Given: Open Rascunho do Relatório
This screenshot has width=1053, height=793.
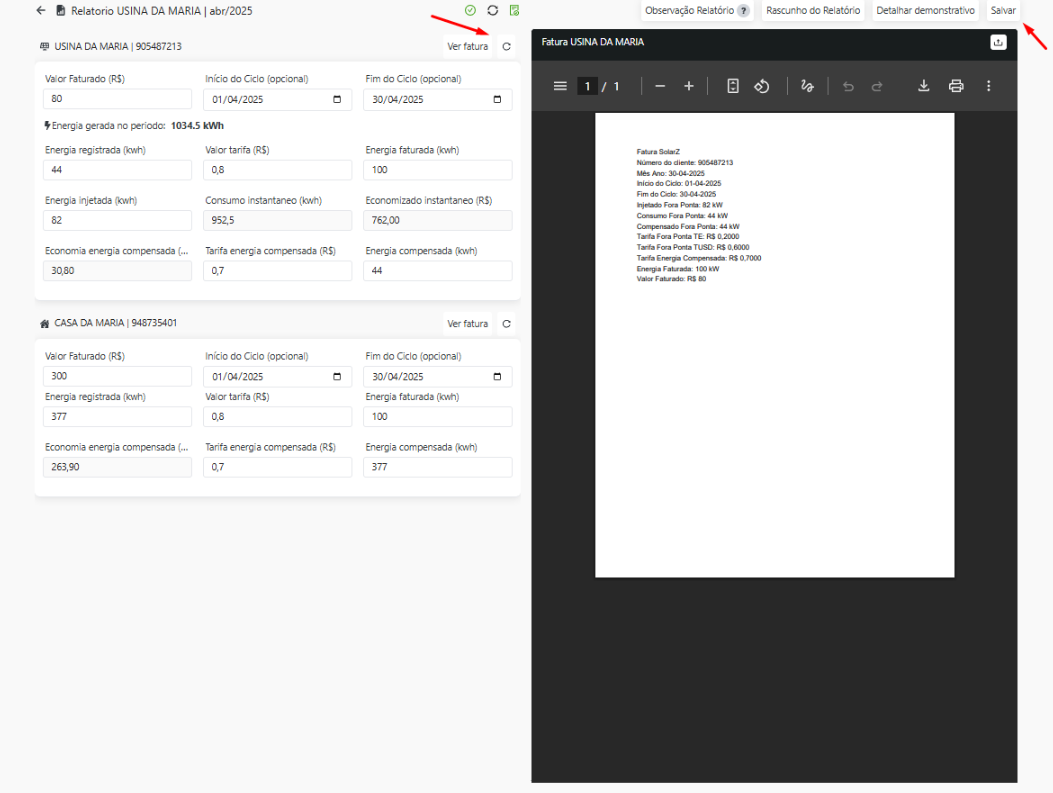Looking at the screenshot, I should pos(813,11).
